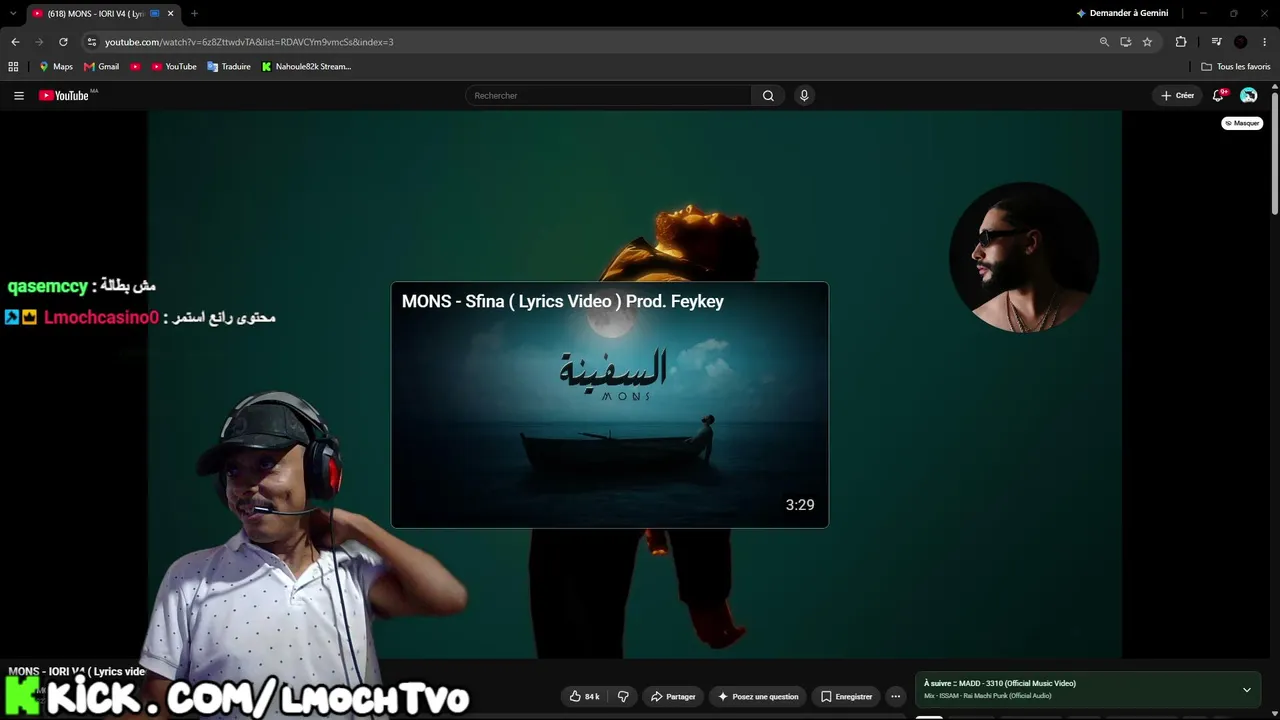
Task: Click the zoom magnifier in address bar
Action: 1104,42
